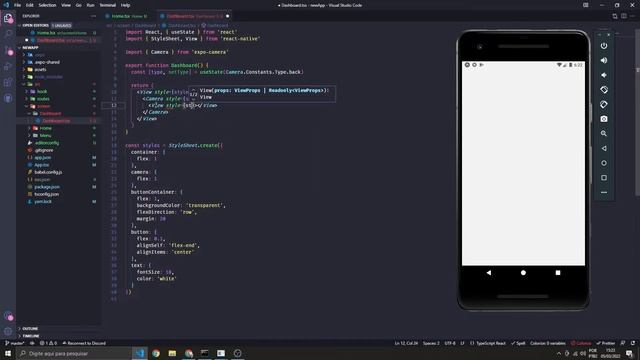Screen dimensions: 640x360
Task: Open the Terminal menu
Action: tap(107, 5)
